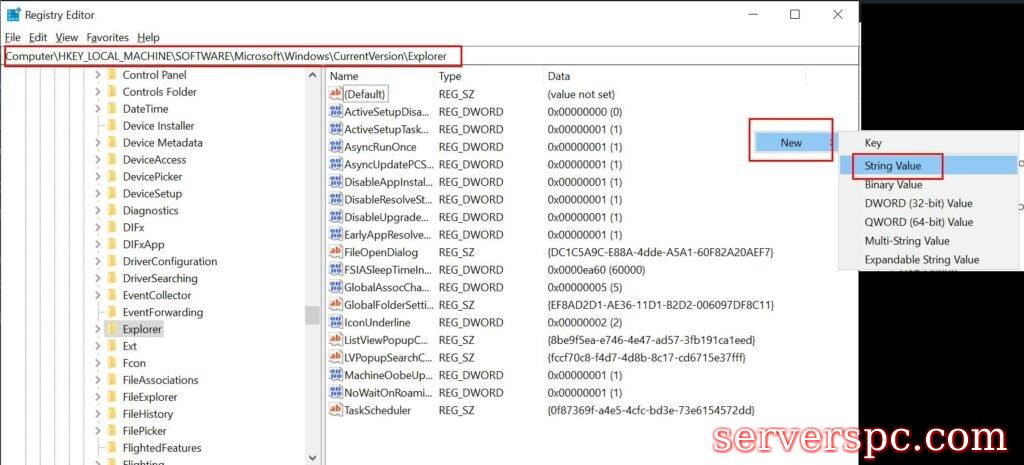1024x465 pixels.
Task: Open the Favorites menu
Action: pyautogui.click(x=107, y=37)
